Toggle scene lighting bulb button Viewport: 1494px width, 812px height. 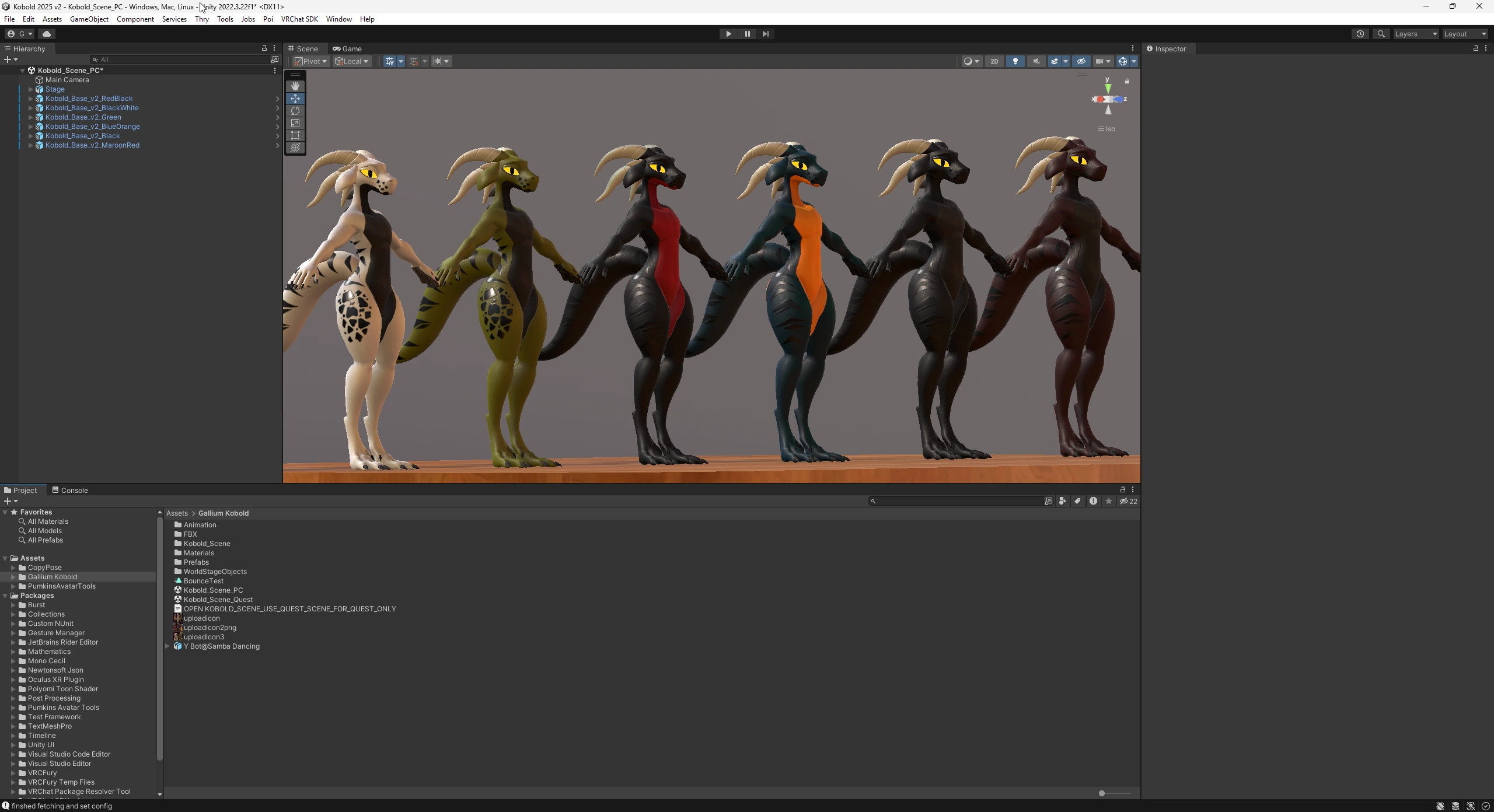click(x=1015, y=61)
